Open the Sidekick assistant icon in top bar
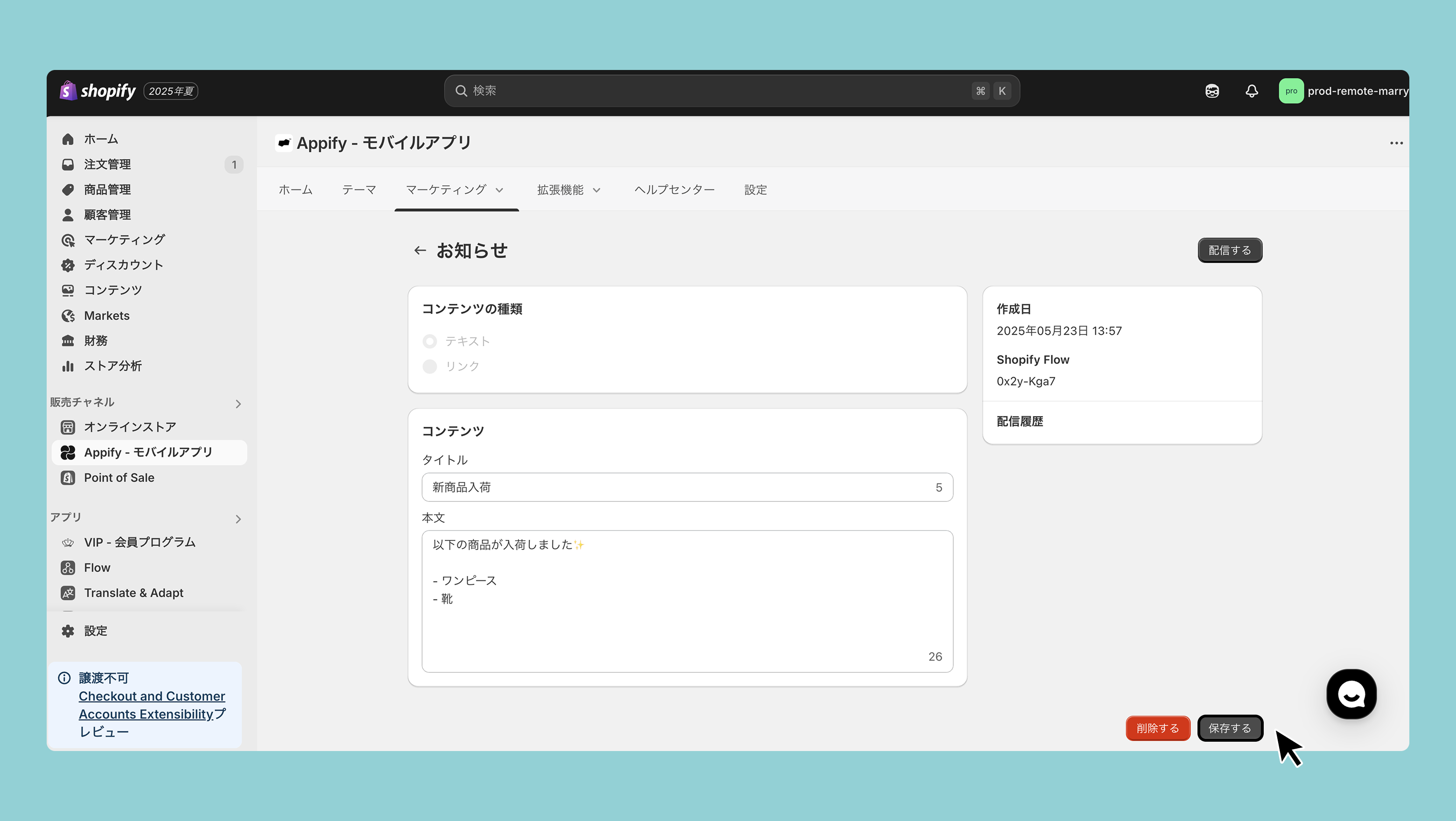The height and width of the screenshot is (821, 1456). [1212, 91]
